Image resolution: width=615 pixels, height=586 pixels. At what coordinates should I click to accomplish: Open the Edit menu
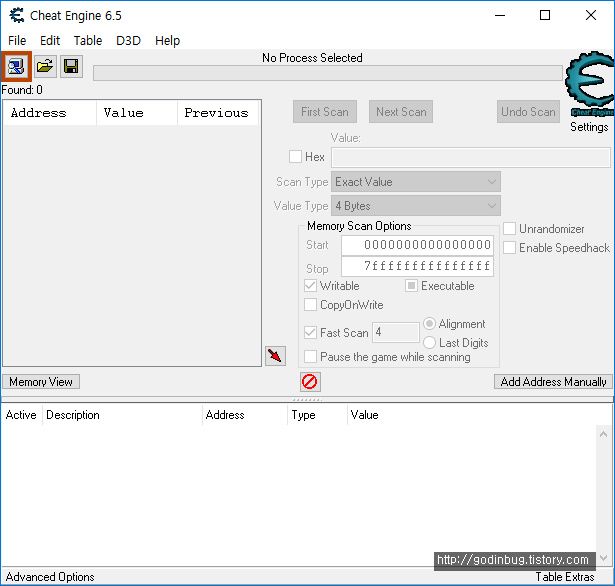(50, 40)
